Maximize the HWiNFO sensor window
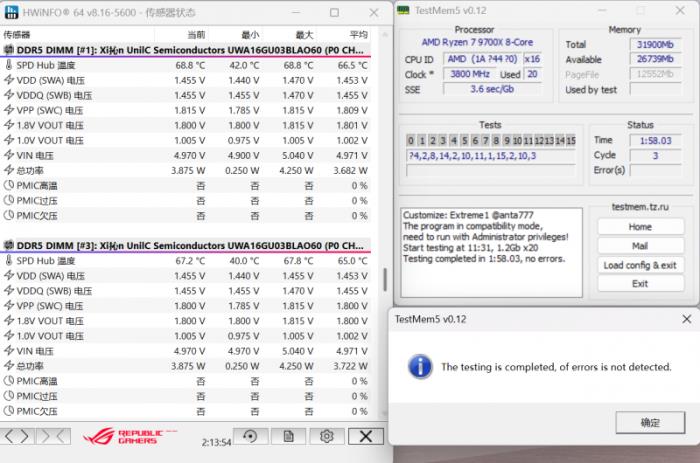700x463 pixels. 334,13
